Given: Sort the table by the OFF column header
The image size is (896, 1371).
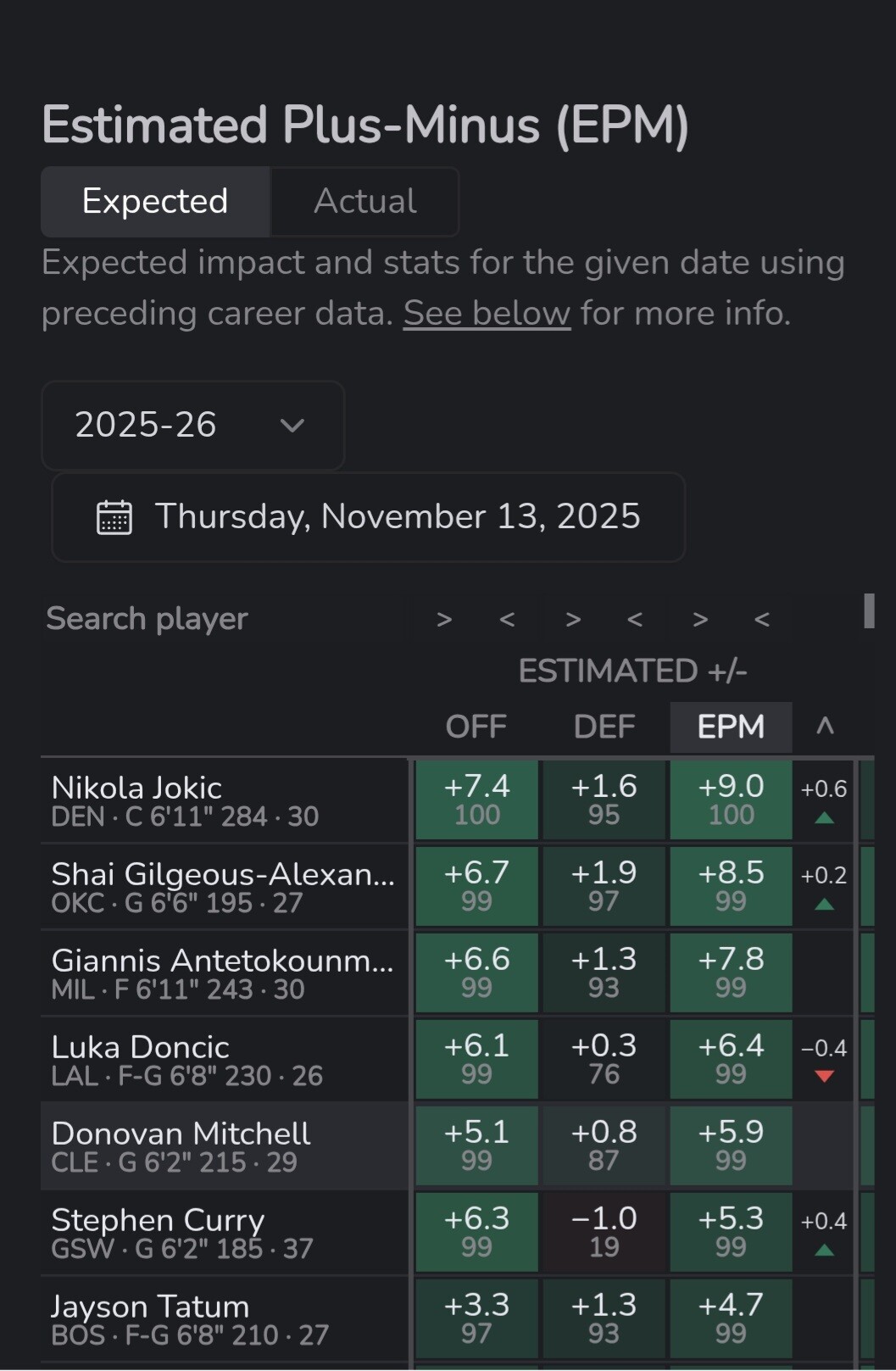Looking at the screenshot, I should click(x=476, y=727).
